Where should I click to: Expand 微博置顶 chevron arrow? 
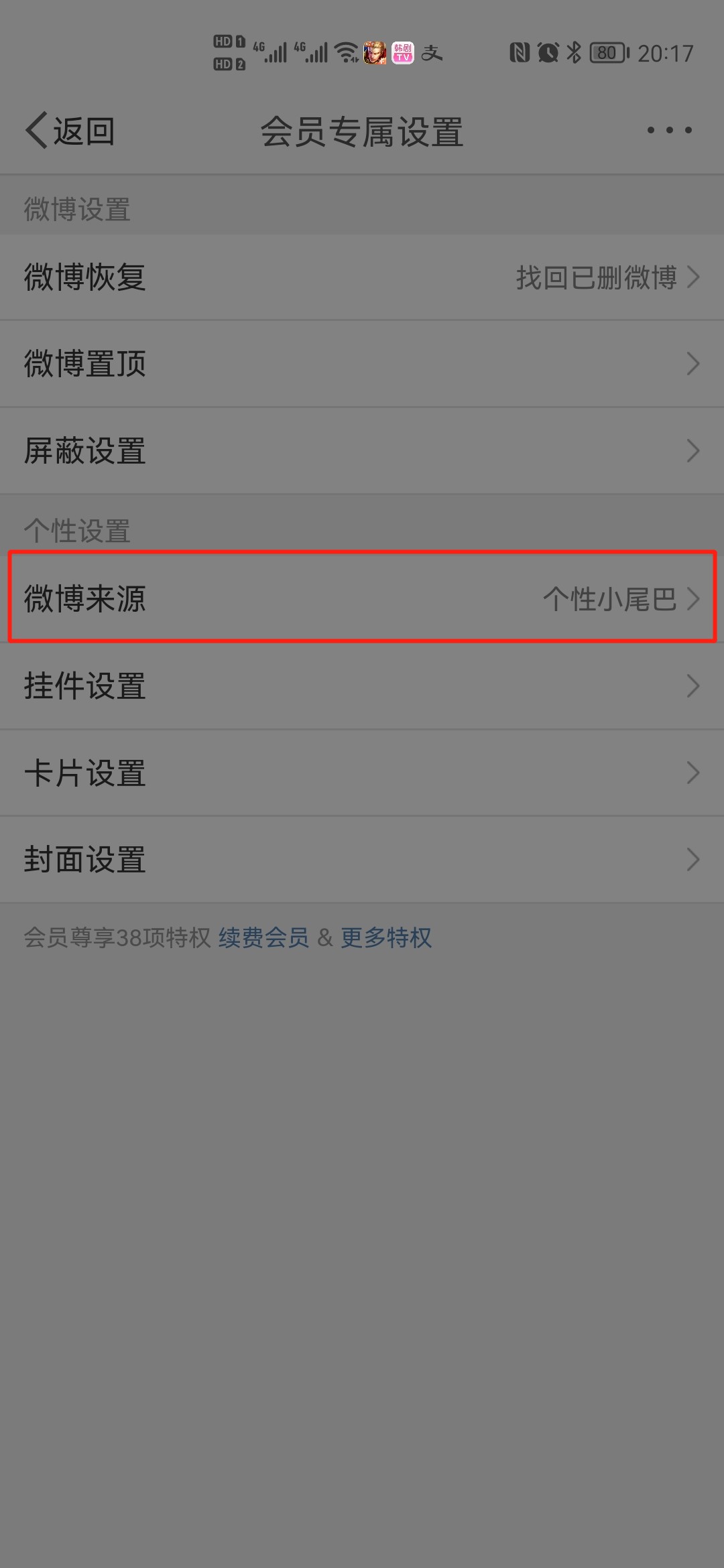[x=693, y=364]
